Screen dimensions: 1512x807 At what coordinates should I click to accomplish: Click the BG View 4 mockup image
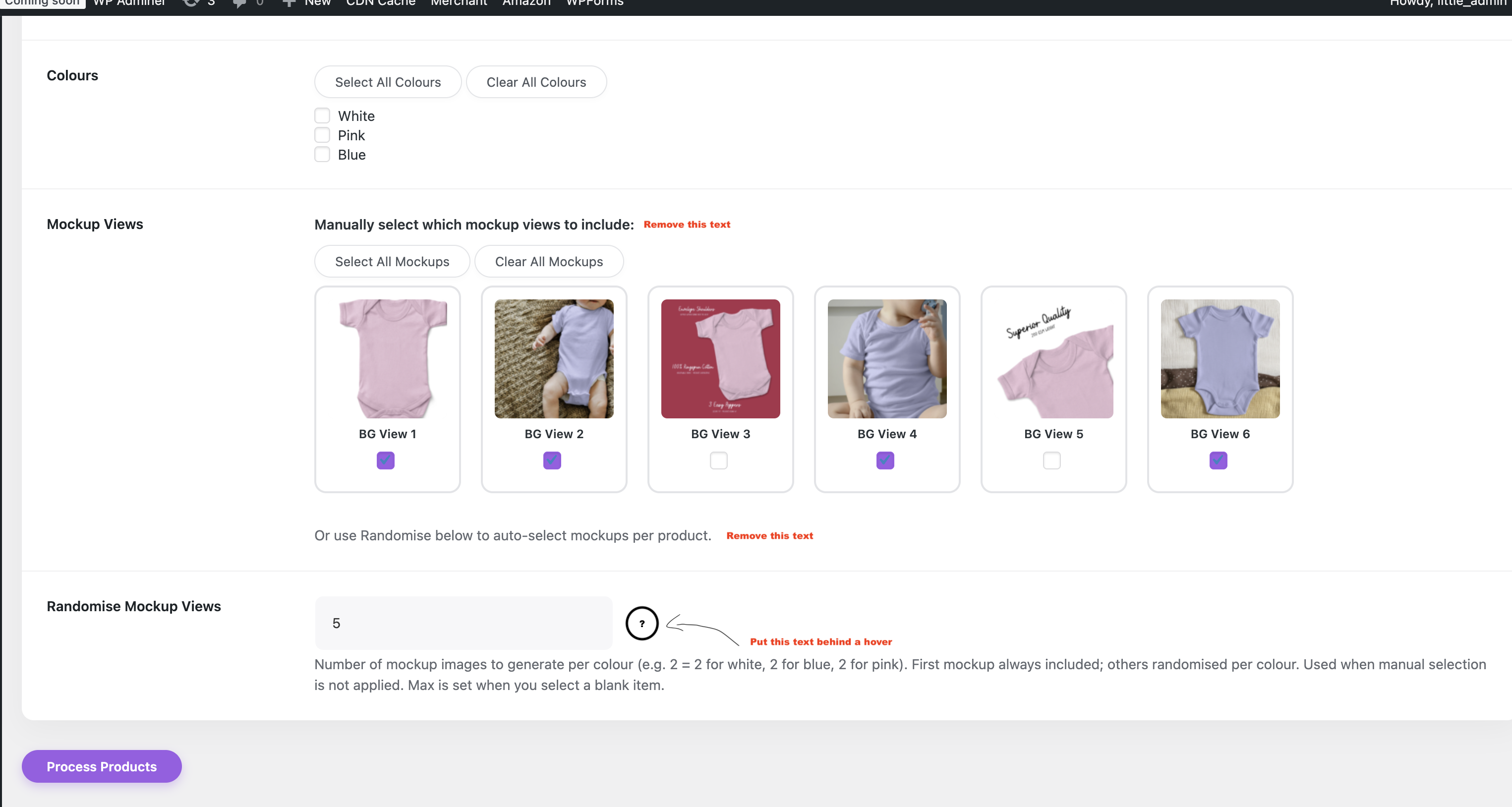887,358
